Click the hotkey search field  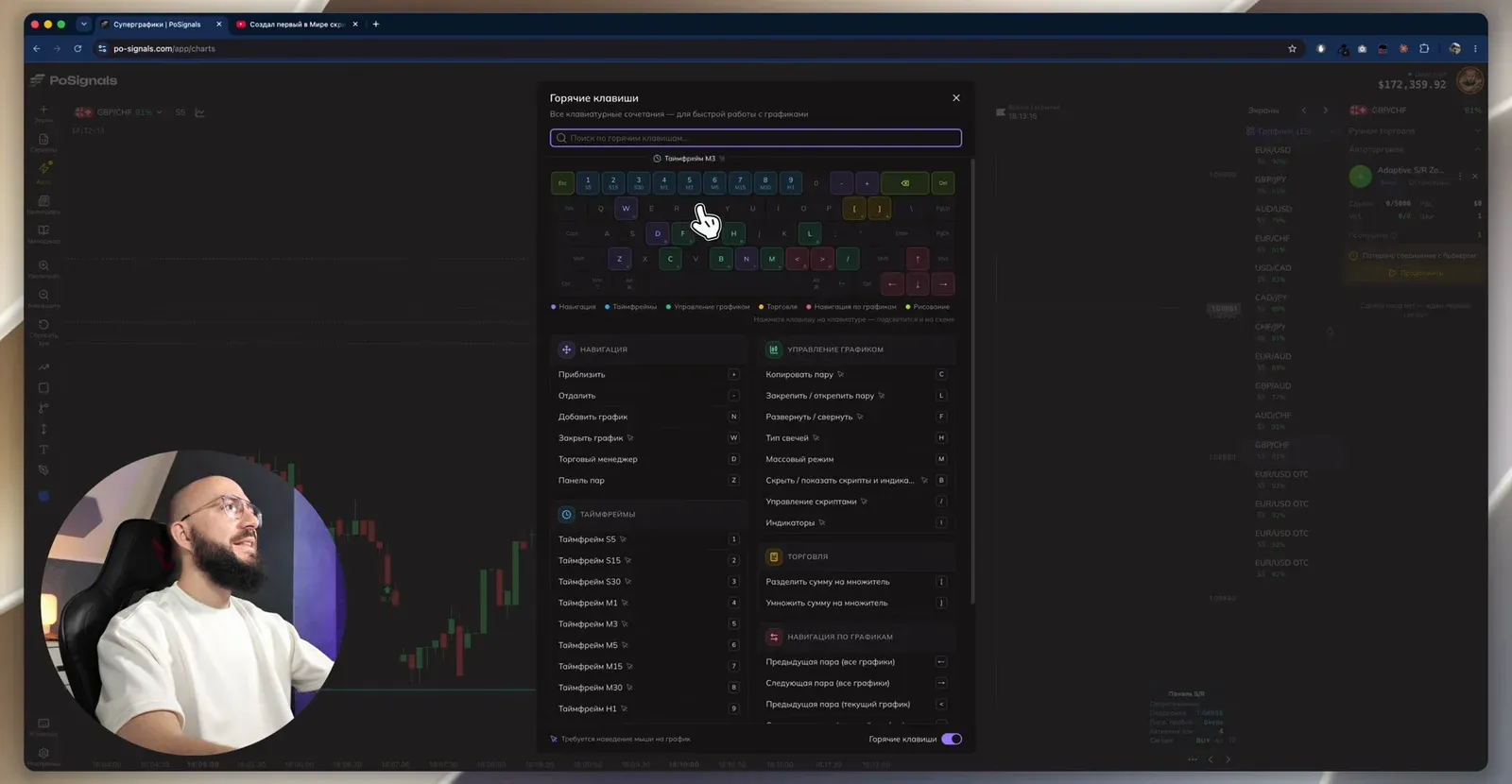point(756,138)
